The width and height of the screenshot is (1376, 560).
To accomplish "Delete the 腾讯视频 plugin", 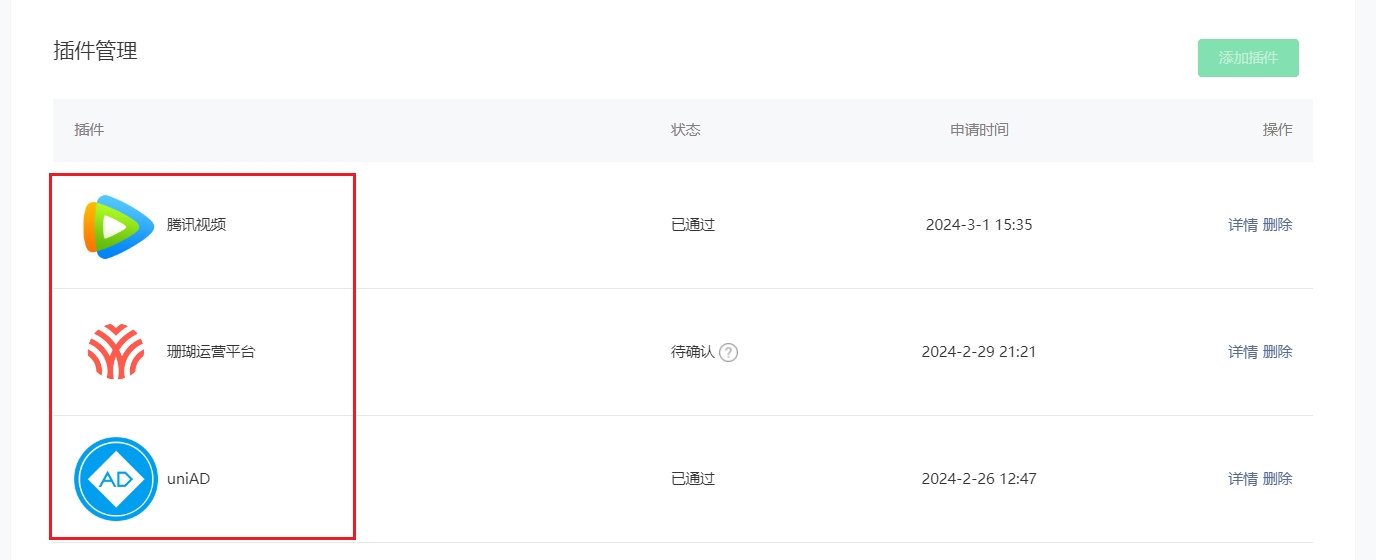I will [1278, 225].
